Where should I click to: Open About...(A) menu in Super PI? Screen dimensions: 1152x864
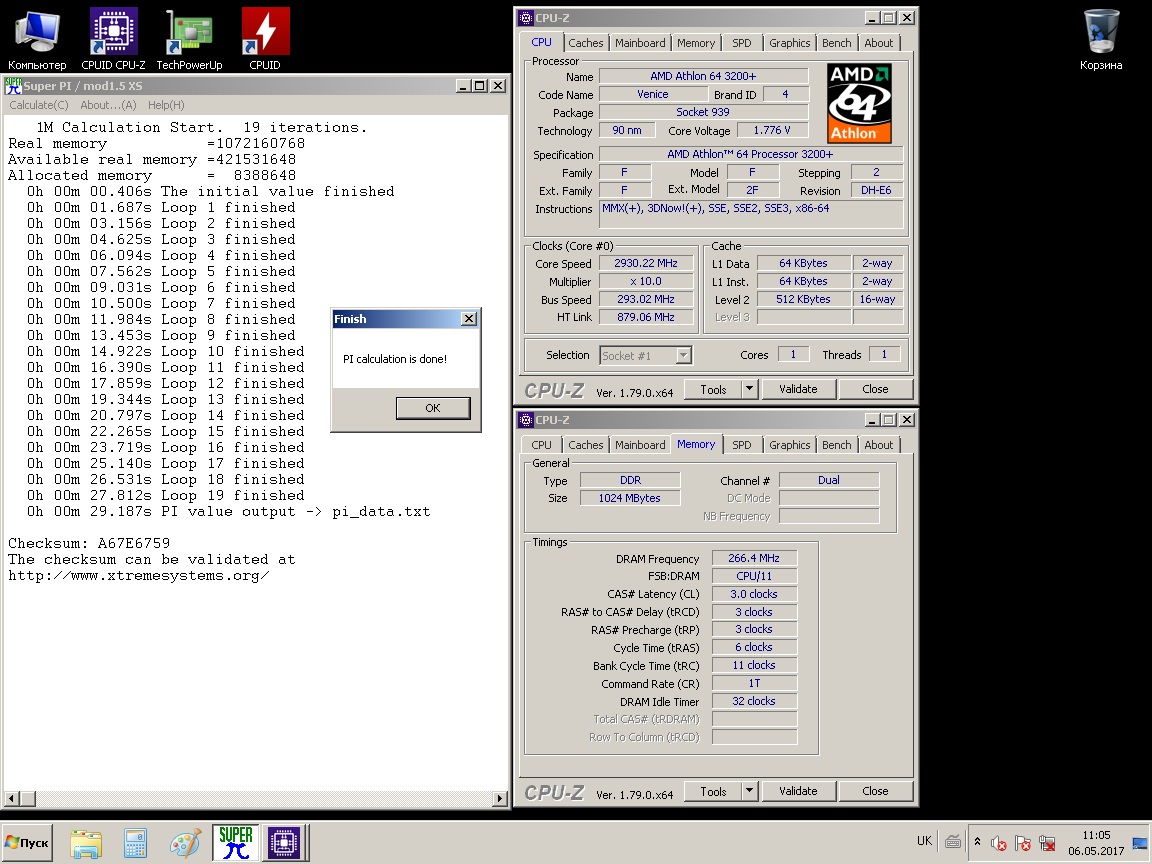[x=108, y=105]
